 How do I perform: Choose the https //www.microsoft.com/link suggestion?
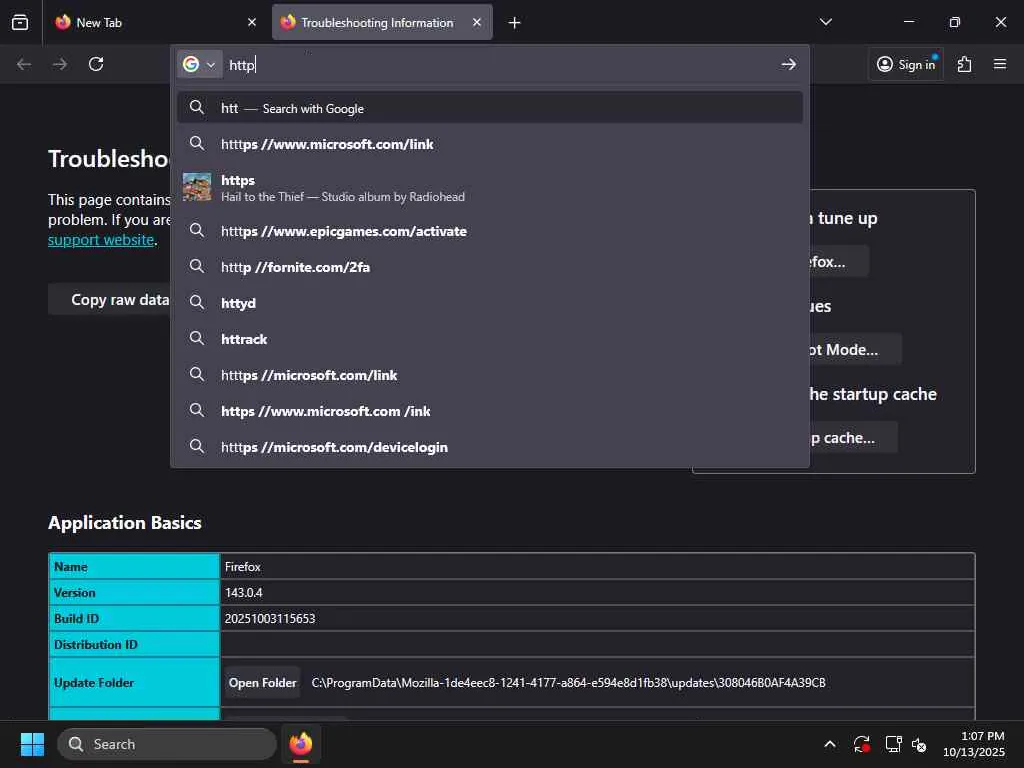click(x=490, y=144)
